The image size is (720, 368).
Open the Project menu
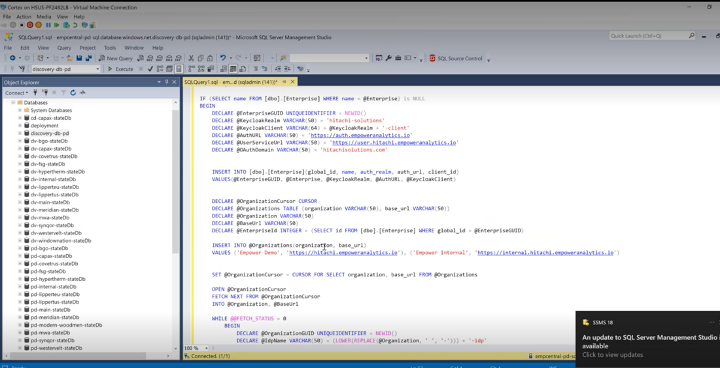pos(87,48)
